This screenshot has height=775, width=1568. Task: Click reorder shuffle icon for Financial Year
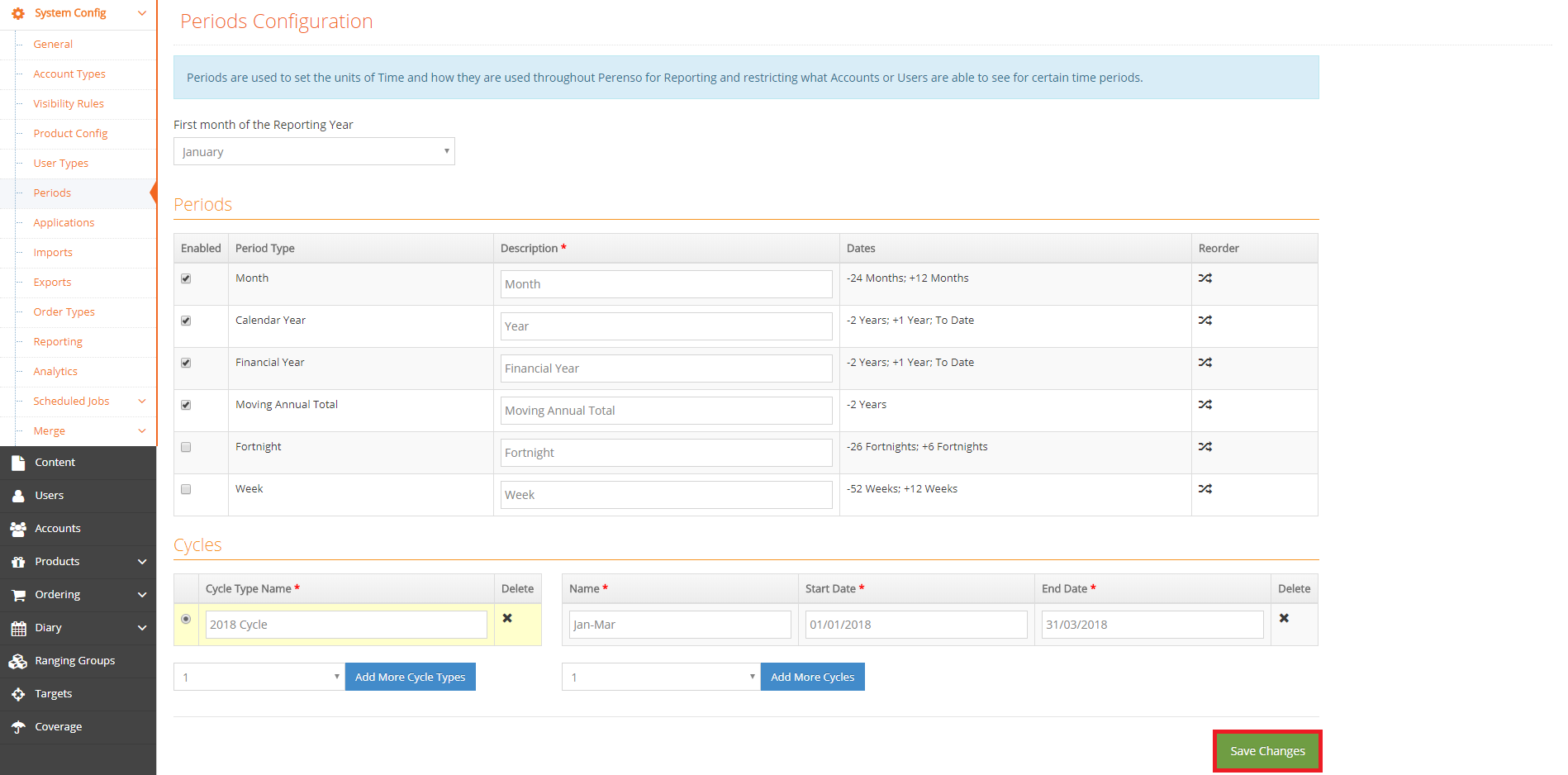coord(1205,363)
